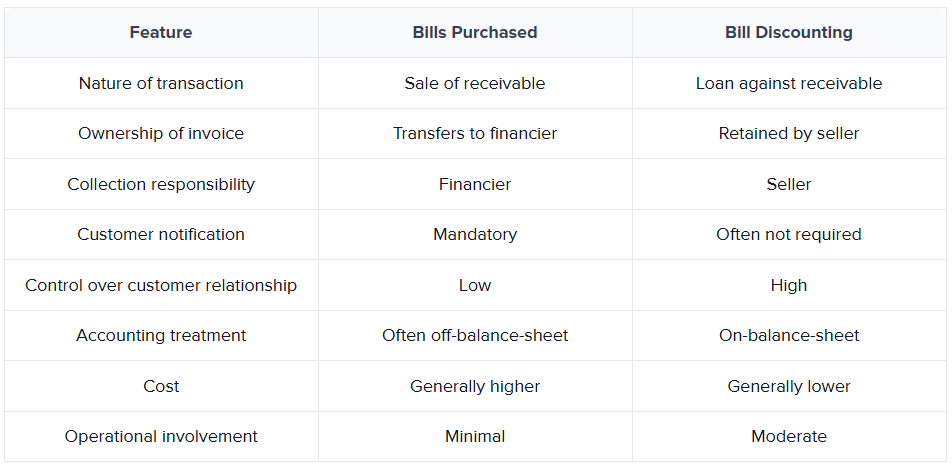Select the Collection responsibility row label
The width and height of the screenshot is (952, 467).
tap(161, 185)
